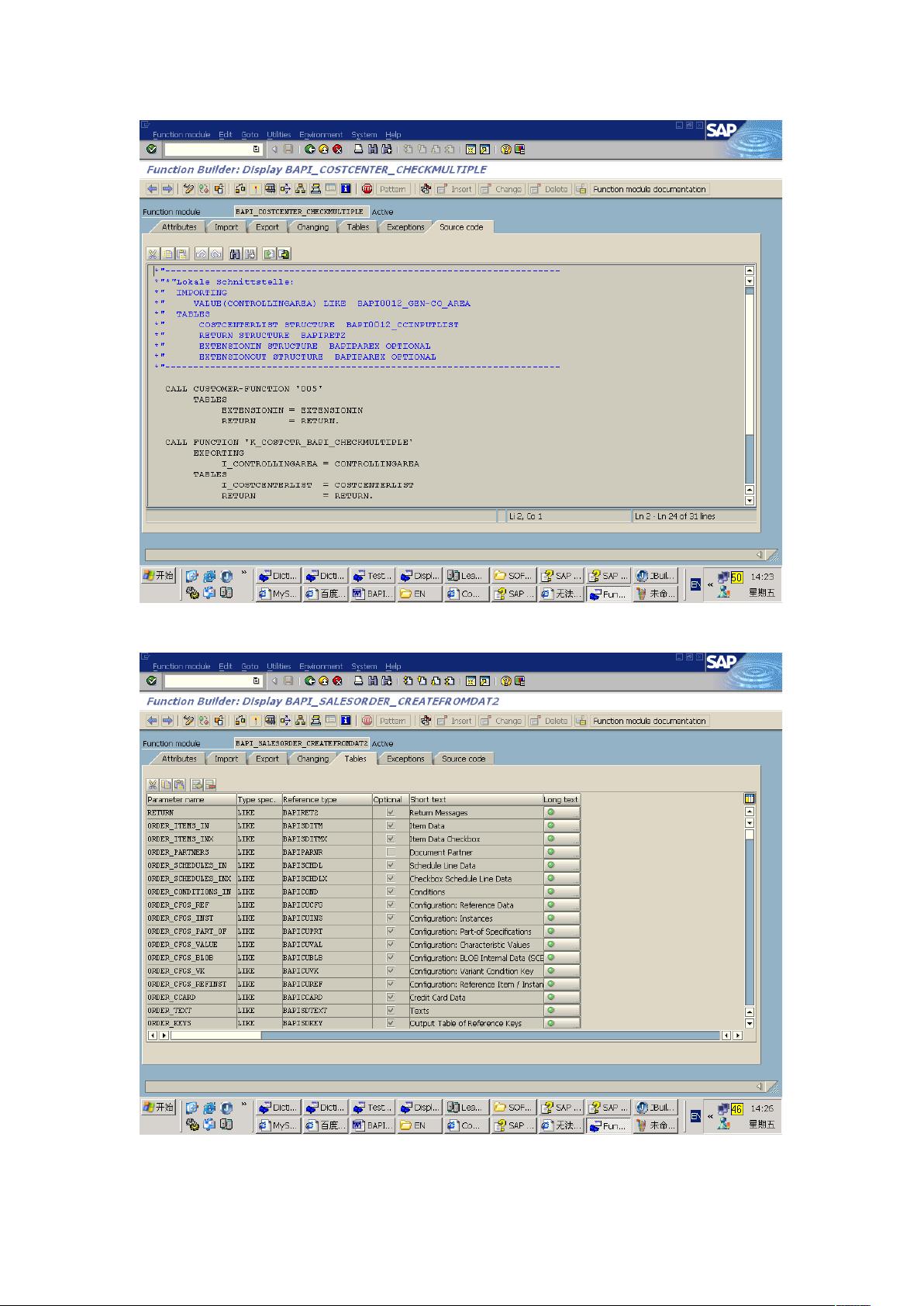Click Display object list icon in CHECKMULTIPLE window
The height and width of the screenshot is (1306, 924).
pyautogui.click(x=300, y=189)
